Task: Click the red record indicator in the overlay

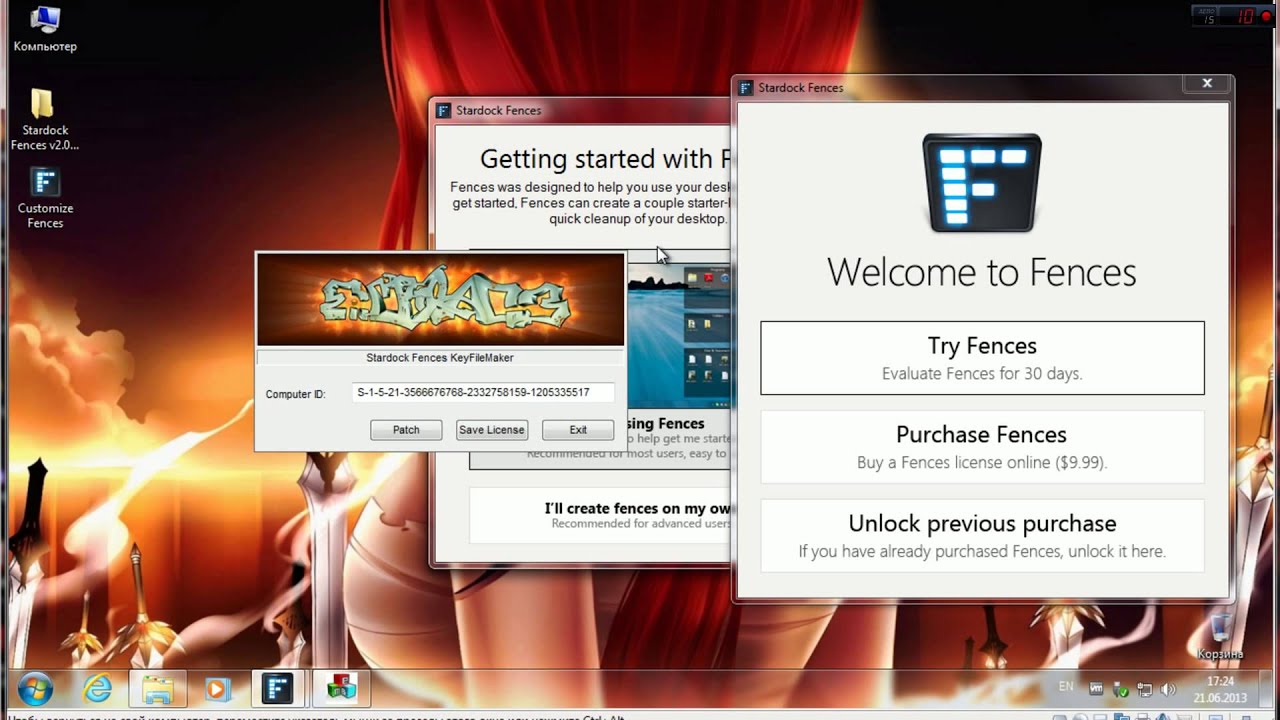Action: [x=1267, y=17]
